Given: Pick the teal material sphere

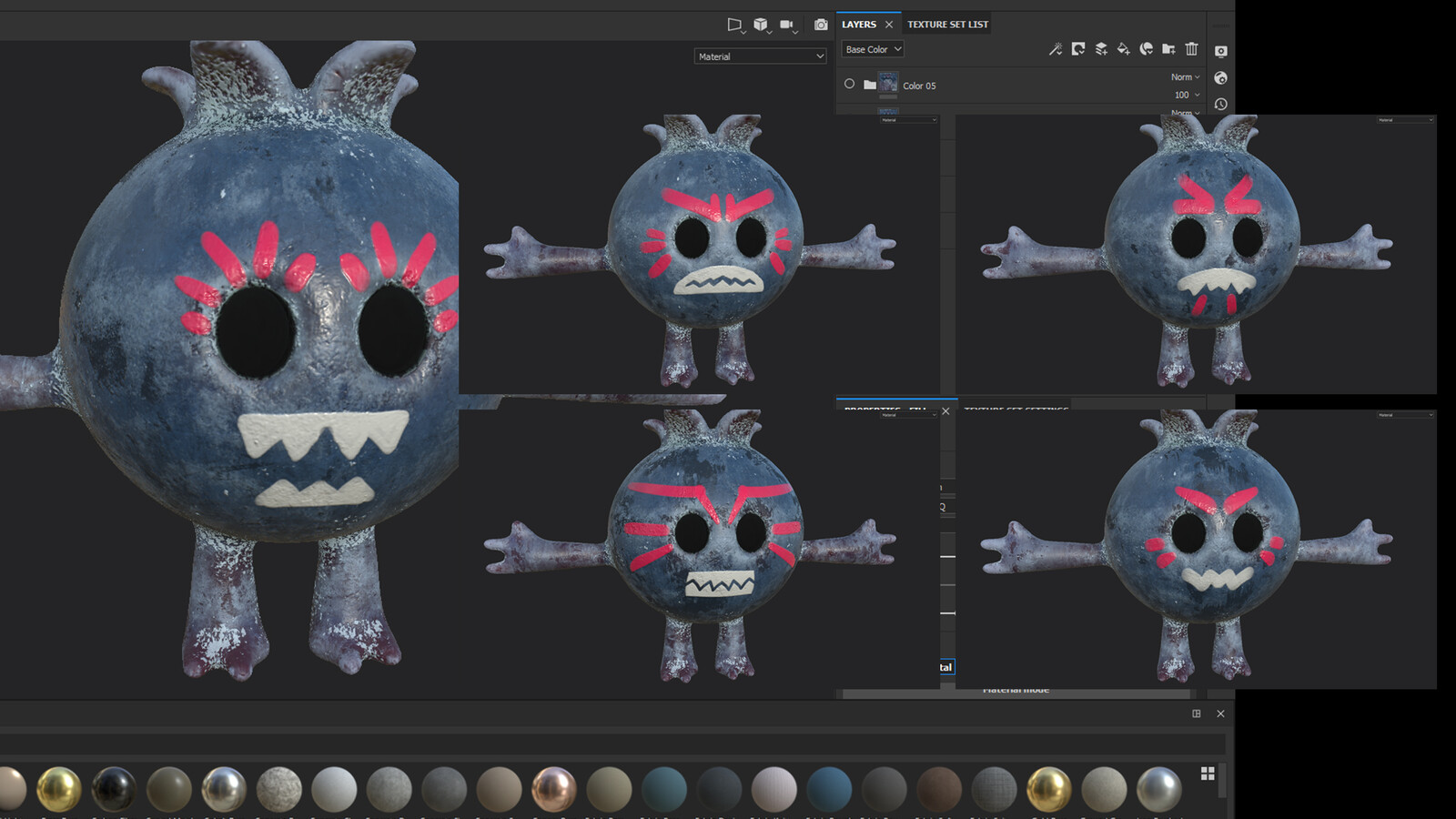Looking at the screenshot, I should (x=664, y=789).
